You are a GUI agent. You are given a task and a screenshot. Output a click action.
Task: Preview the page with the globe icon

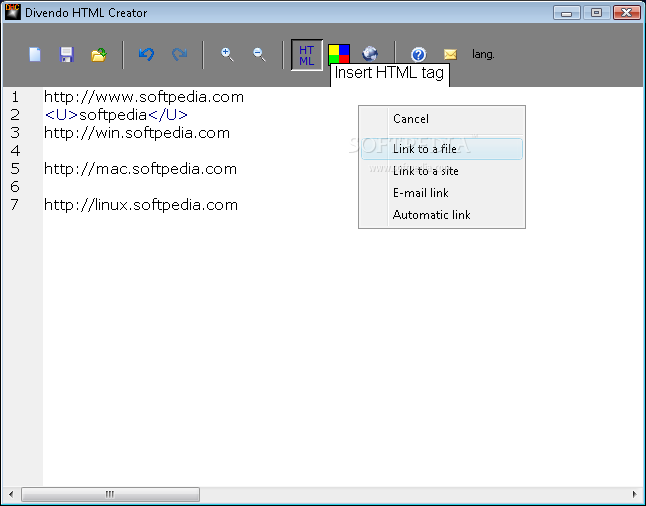coord(370,54)
